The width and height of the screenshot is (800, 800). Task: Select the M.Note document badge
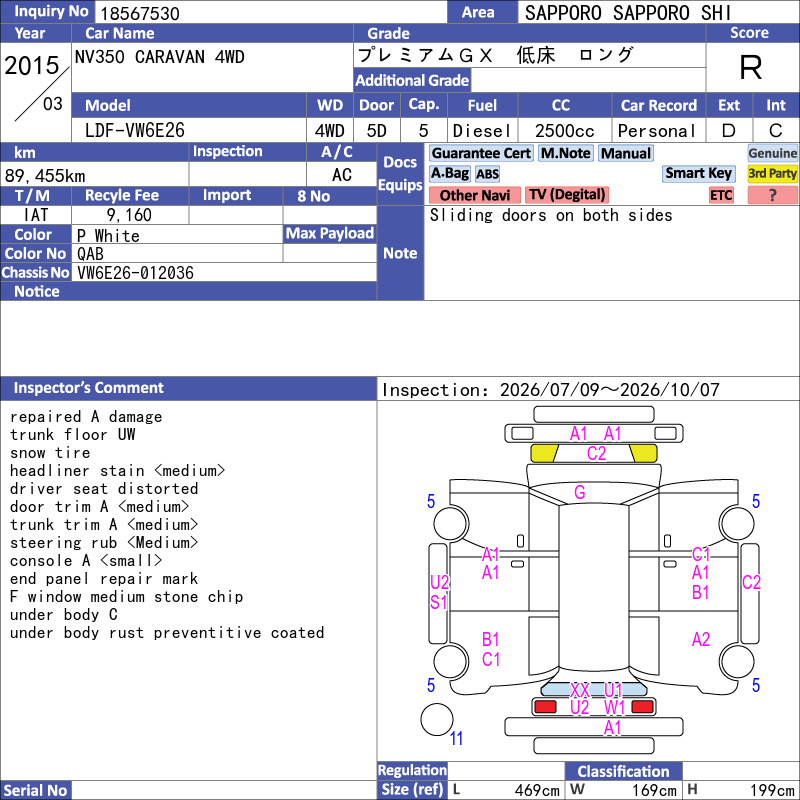[x=566, y=153]
